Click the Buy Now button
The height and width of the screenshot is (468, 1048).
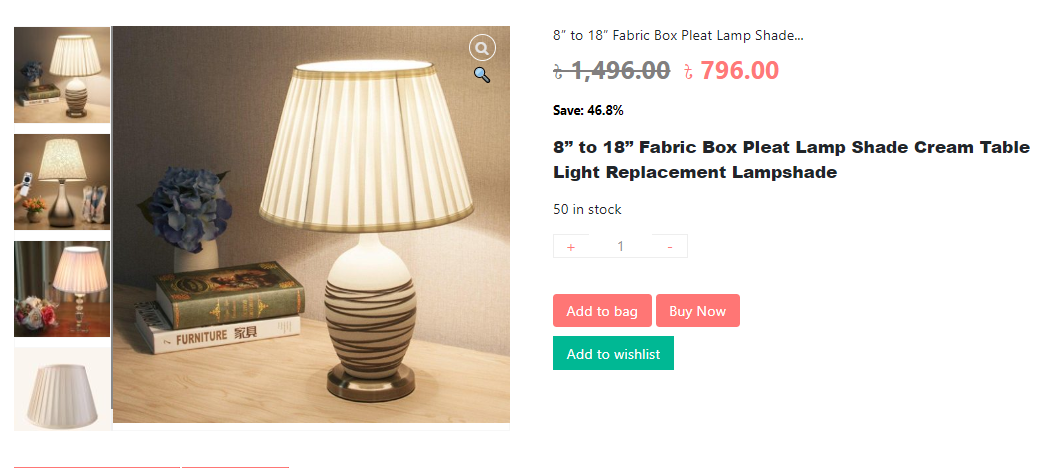tap(698, 311)
